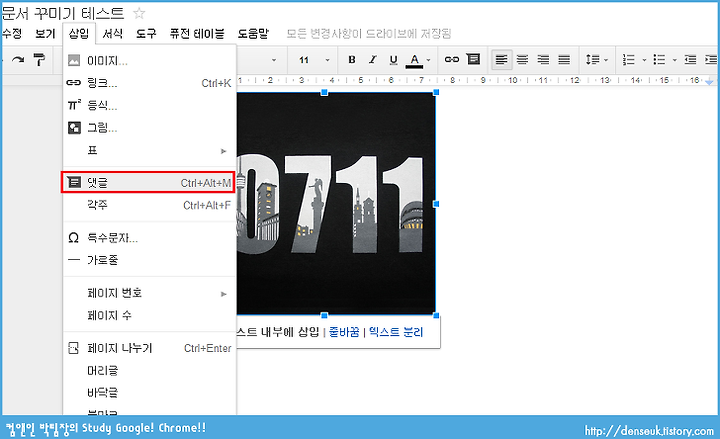Expand numbered list style arrow
This screenshot has width=720, height=439.
[x=644, y=60]
